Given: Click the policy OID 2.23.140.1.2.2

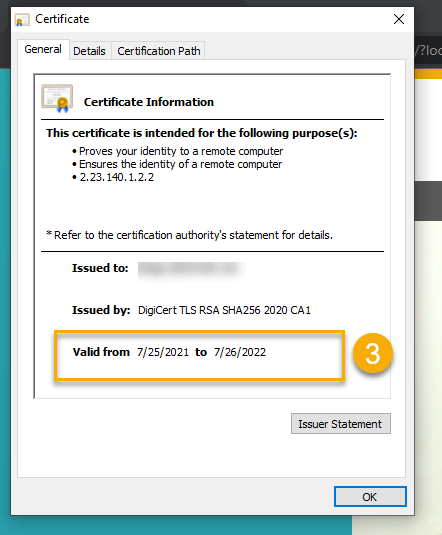Looking at the screenshot, I should click(117, 177).
